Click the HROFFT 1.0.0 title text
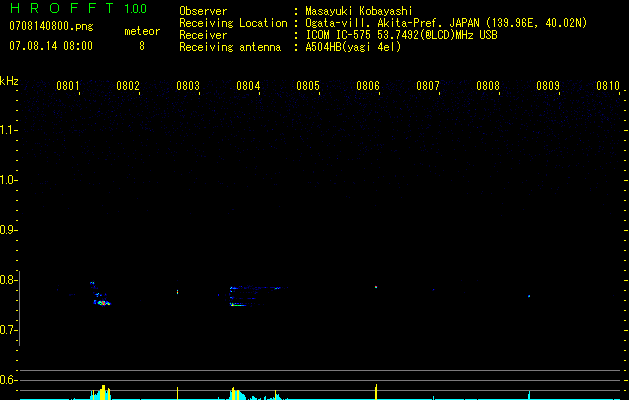This screenshot has width=629, height=400. (x=78, y=8)
